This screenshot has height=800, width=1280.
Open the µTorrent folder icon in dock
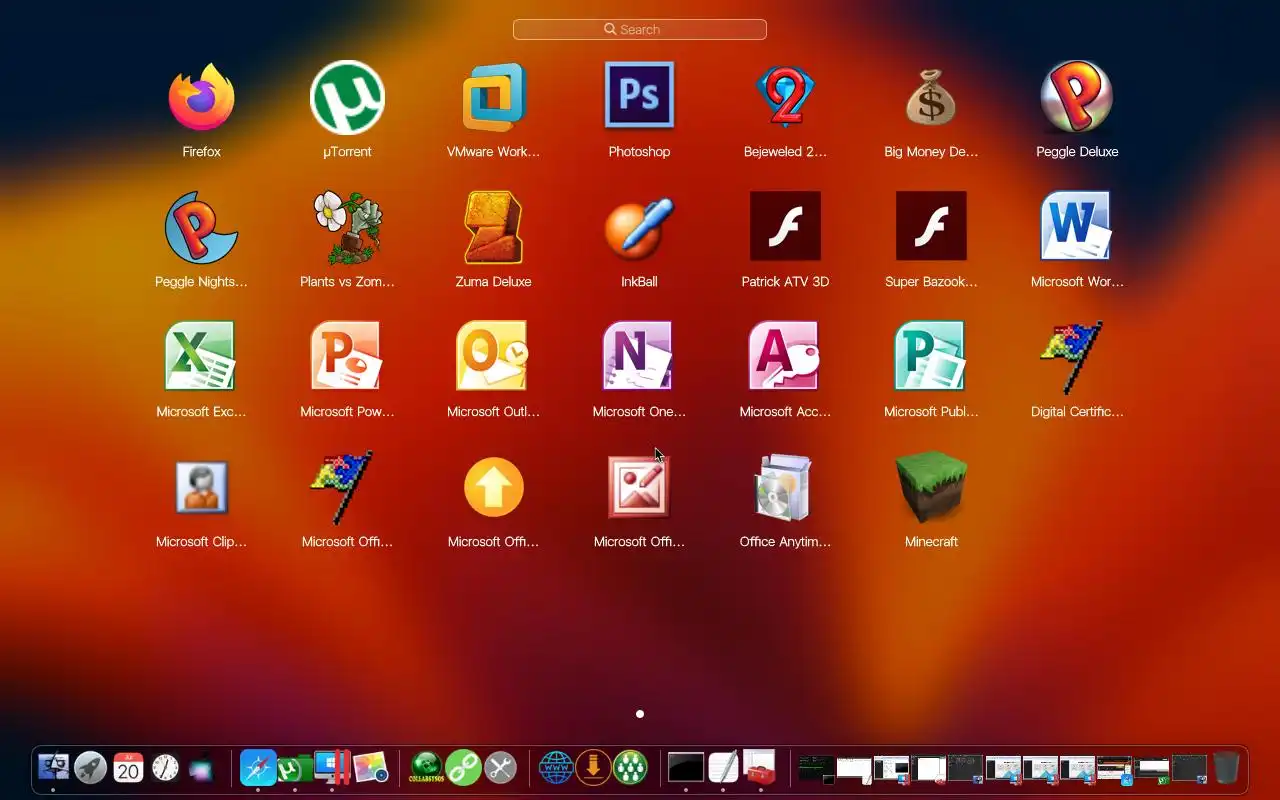click(x=295, y=768)
